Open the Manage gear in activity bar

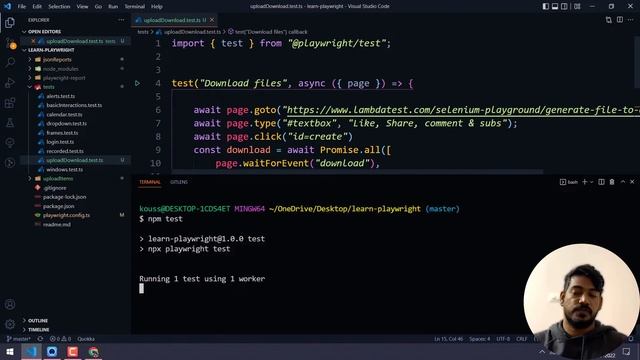click(x=10, y=324)
